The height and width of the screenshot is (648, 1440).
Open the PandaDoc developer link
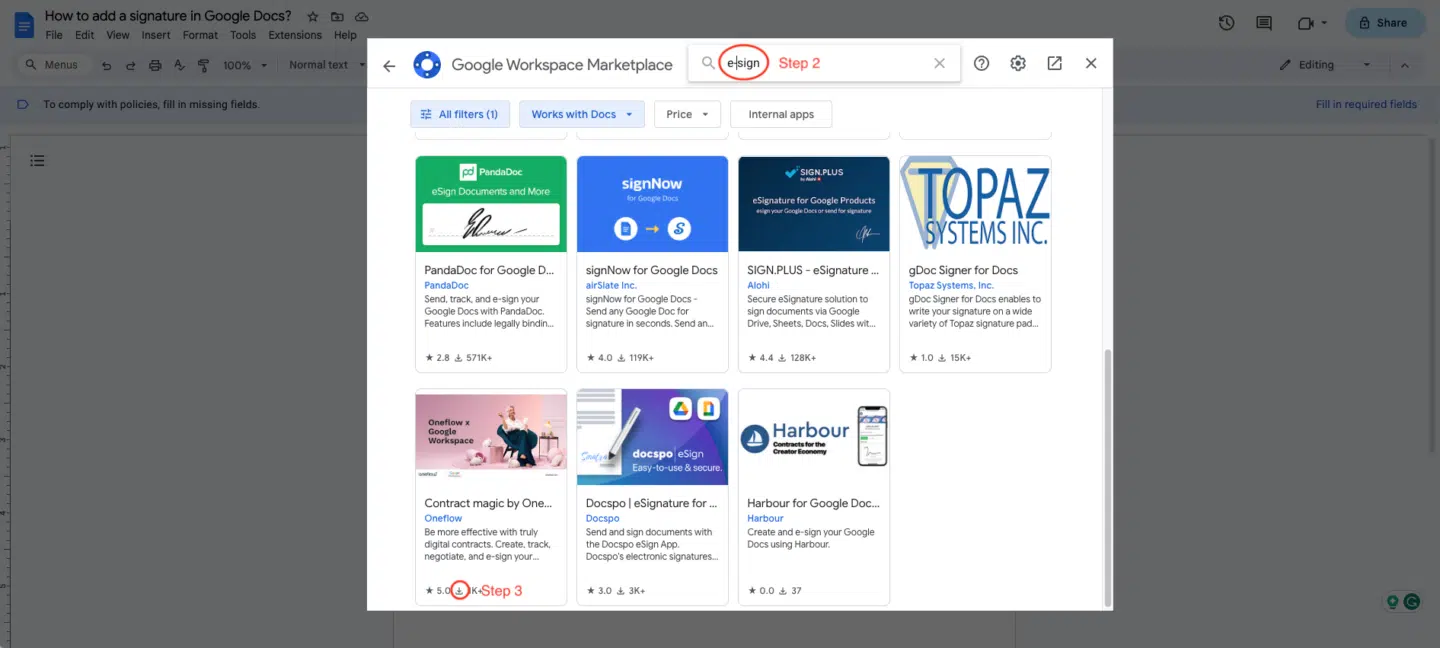point(446,285)
